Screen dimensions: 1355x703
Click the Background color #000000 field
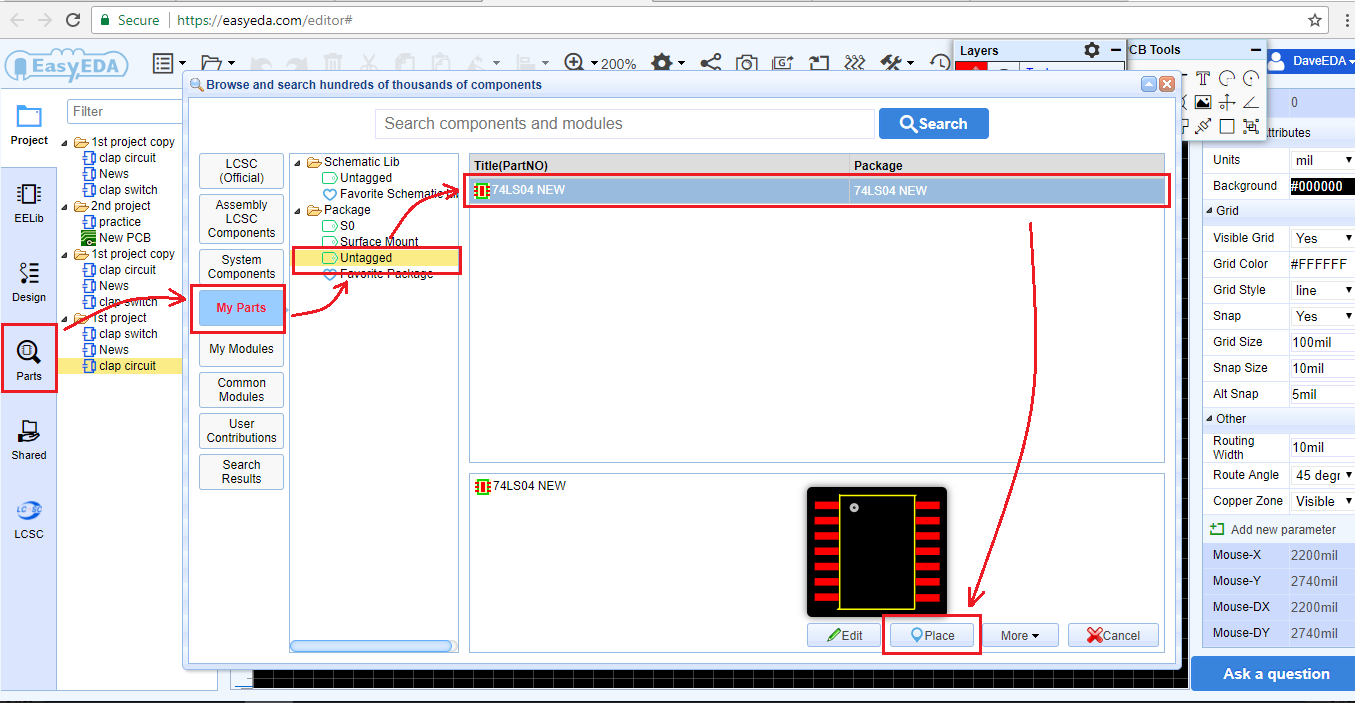click(x=1322, y=186)
